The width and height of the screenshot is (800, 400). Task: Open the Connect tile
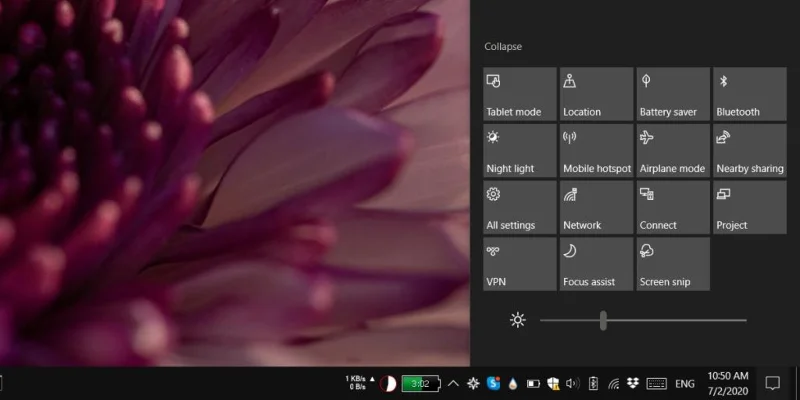coord(673,207)
